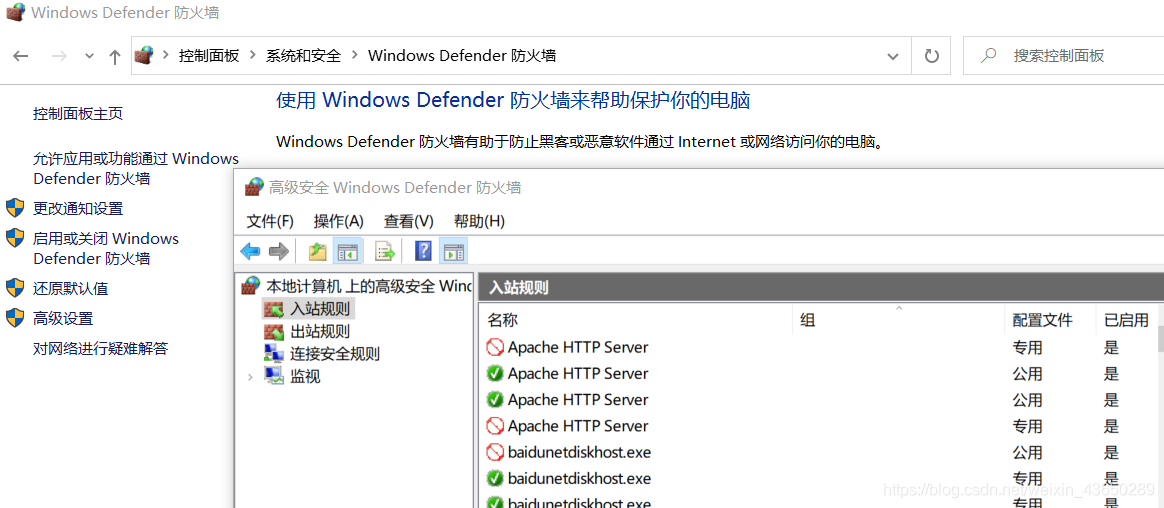Screen dimensions: 1164x508
Task: Open the 查看(V) menu
Action: (408, 221)
